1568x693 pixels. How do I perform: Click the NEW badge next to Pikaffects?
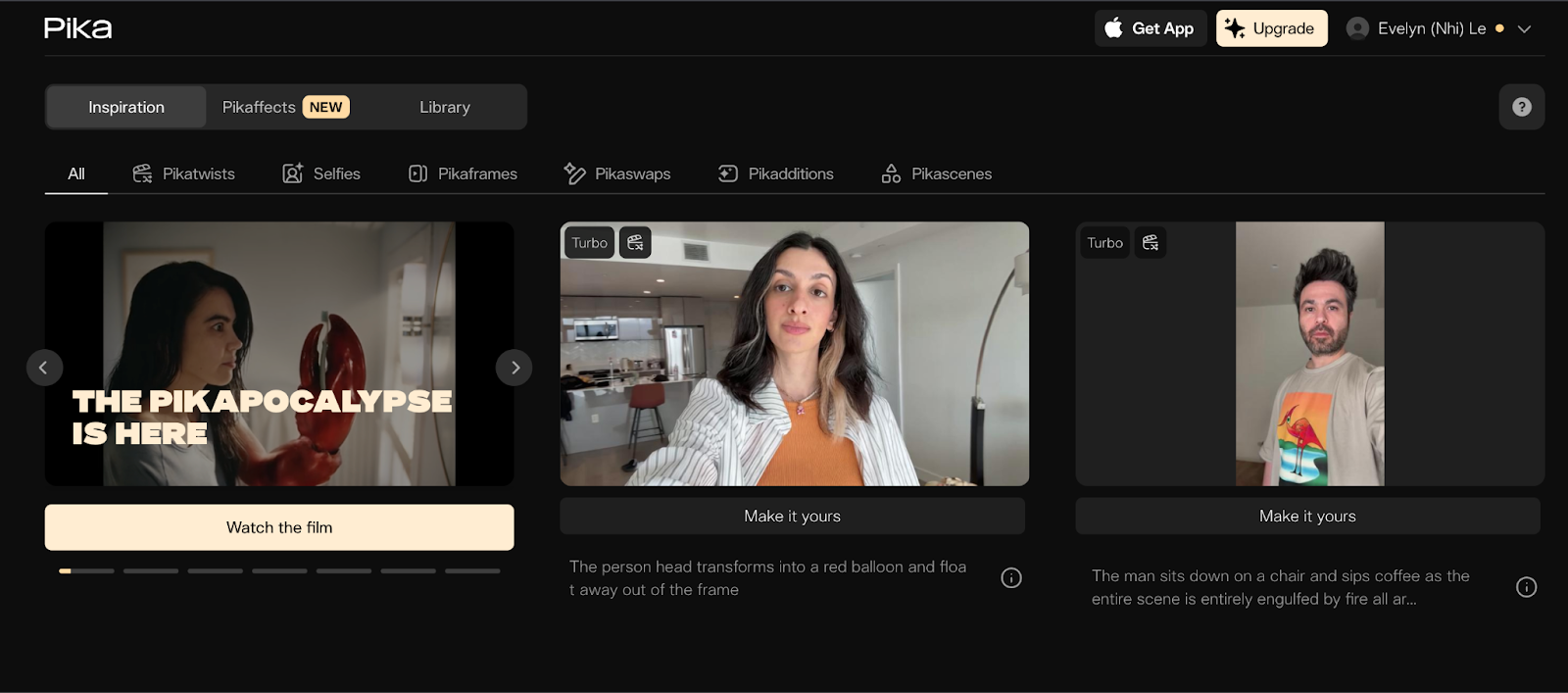[x=326, y=107]
